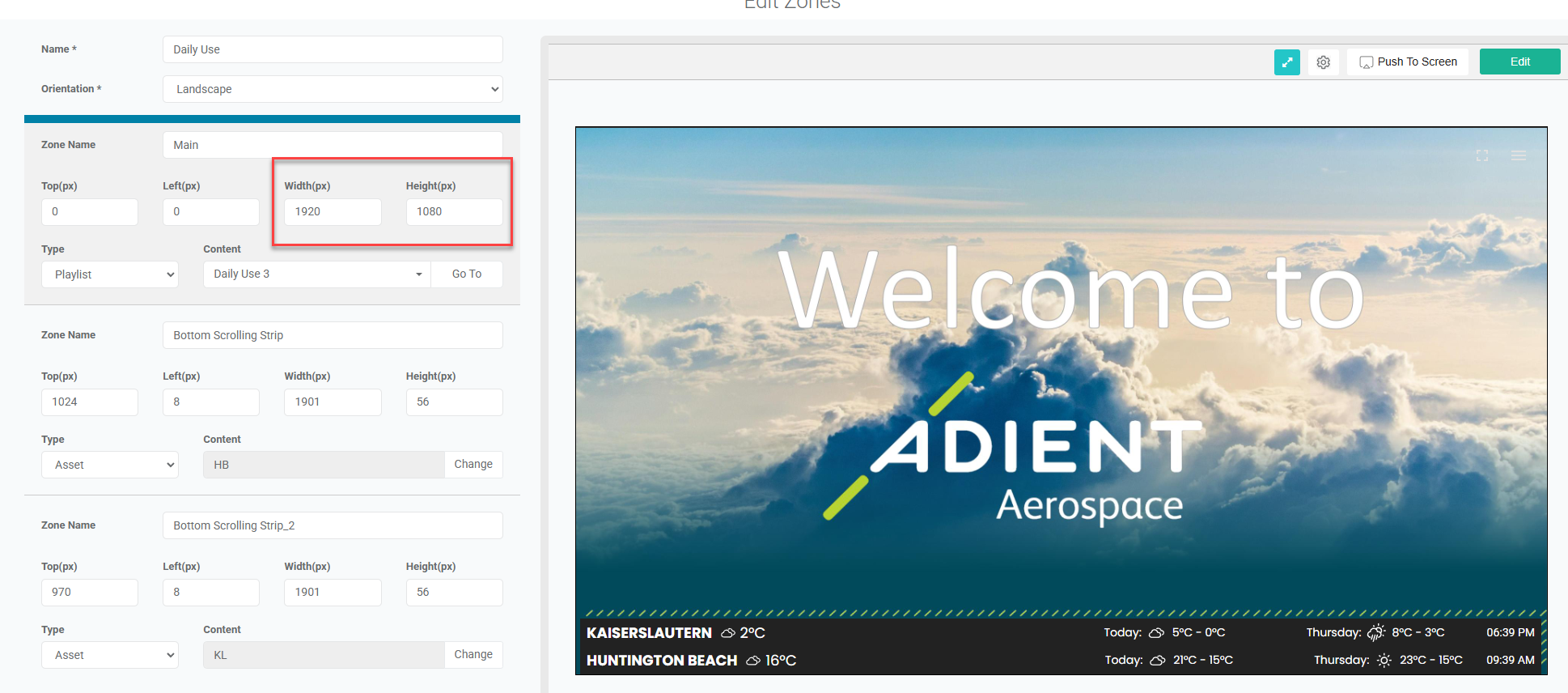Click Left field of Bottom Scrolling Strip_2 zone
The width and height of the screenshot is (1568, 693).
coord(211,592)
